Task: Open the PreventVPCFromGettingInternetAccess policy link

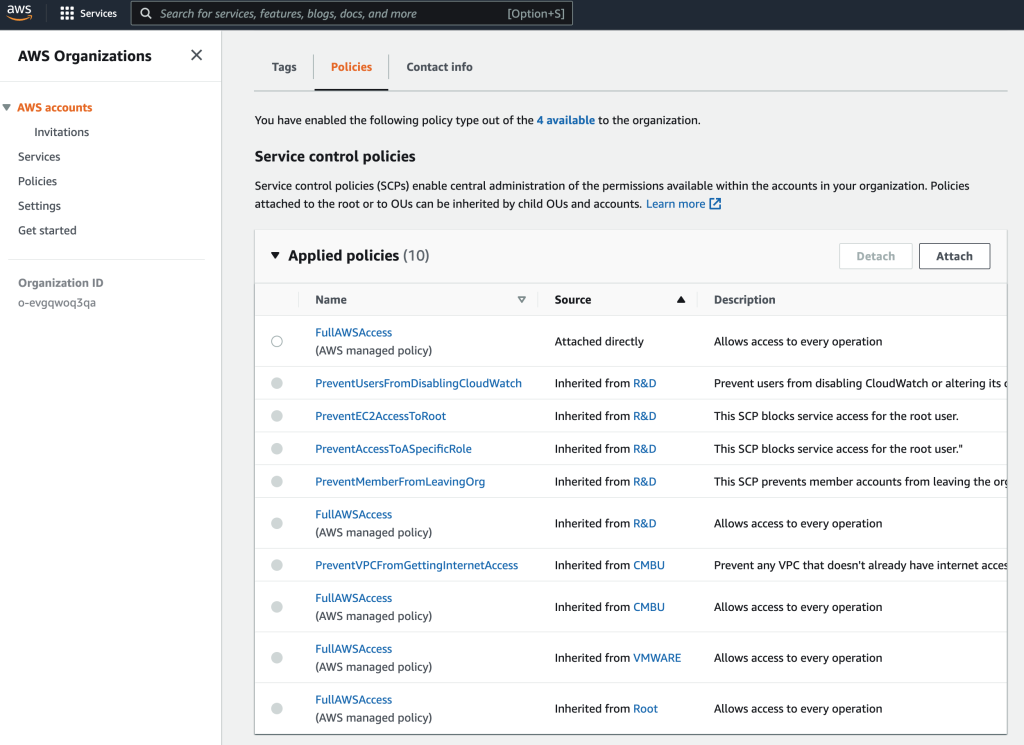Action: point(416,565)
